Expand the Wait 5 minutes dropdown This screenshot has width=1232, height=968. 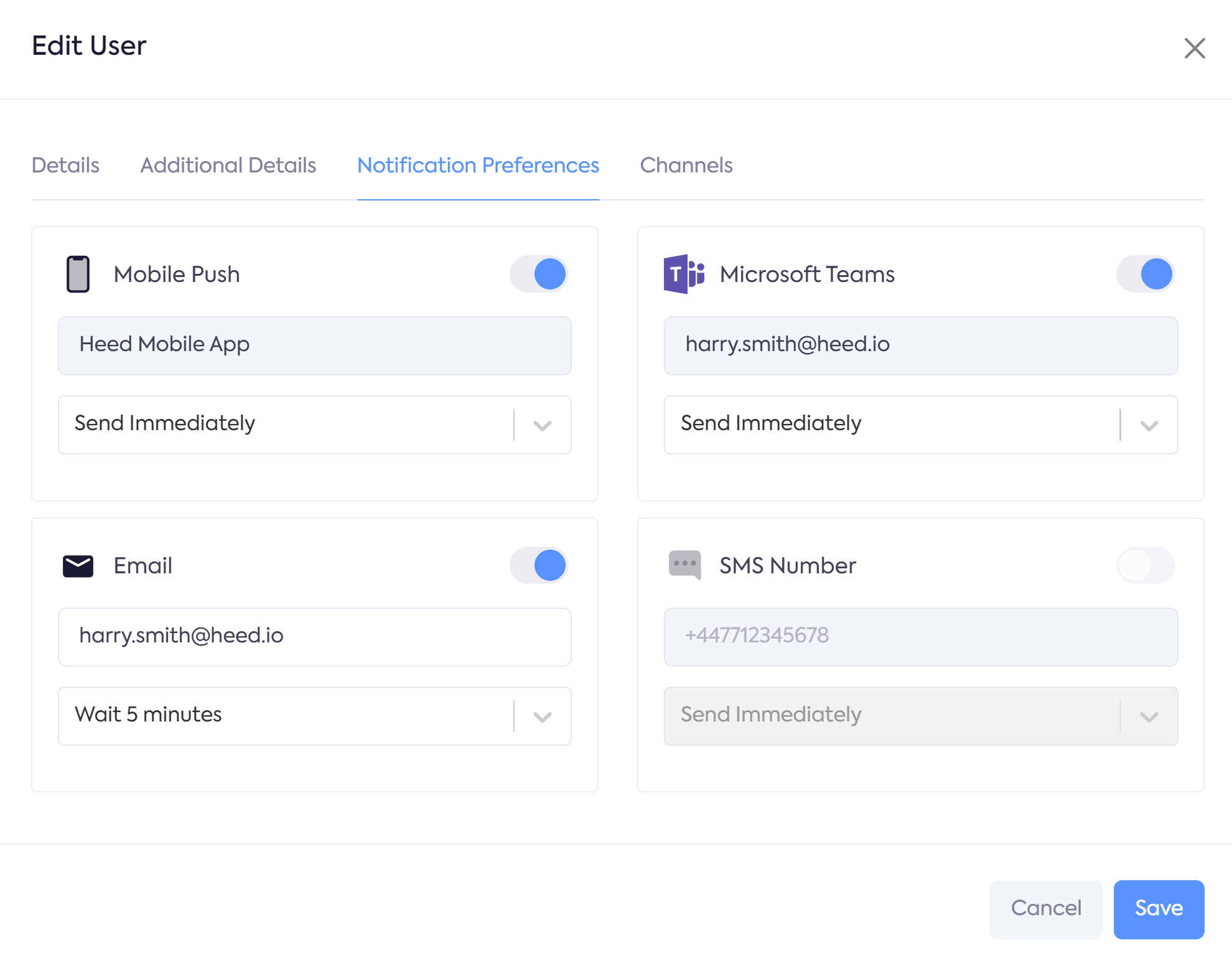pos(542,717)
